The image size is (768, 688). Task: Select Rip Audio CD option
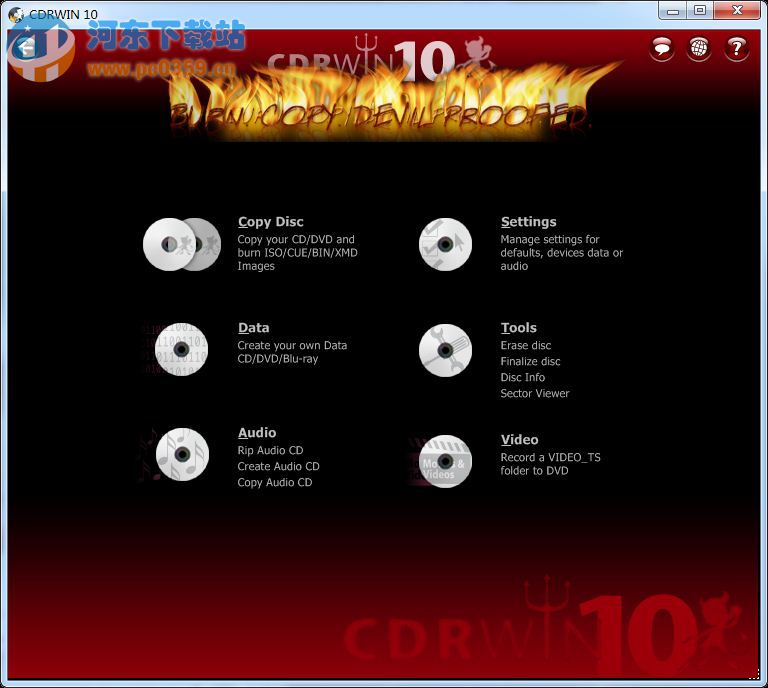point(270,451)
